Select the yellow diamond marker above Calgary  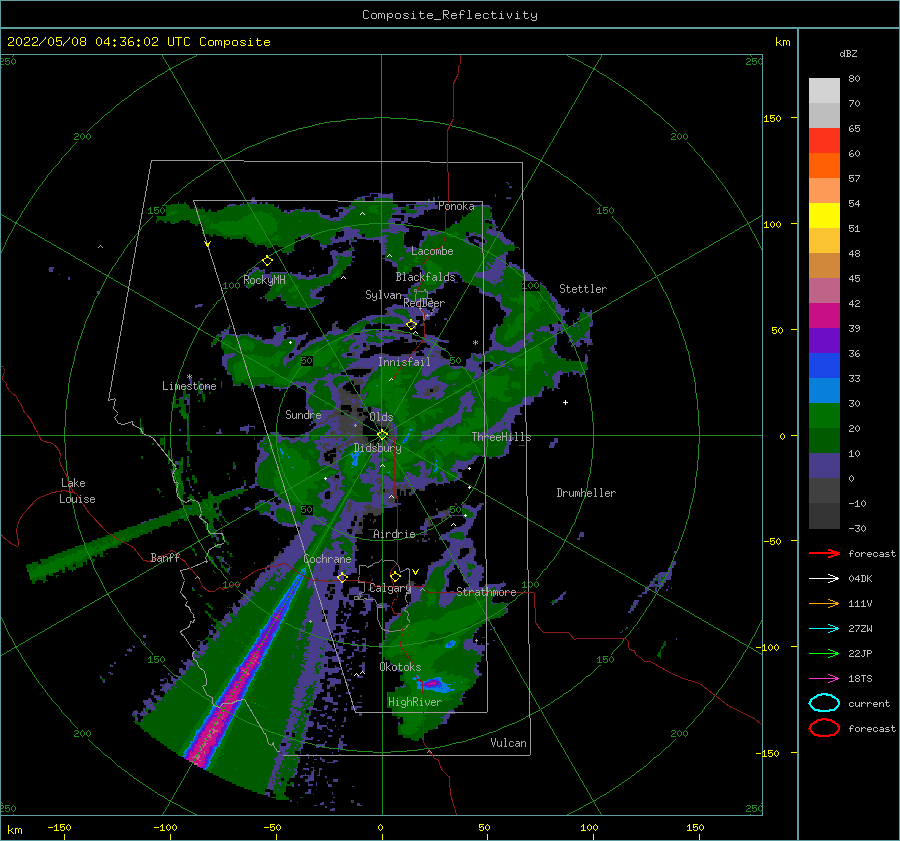[x=395, y=576]
